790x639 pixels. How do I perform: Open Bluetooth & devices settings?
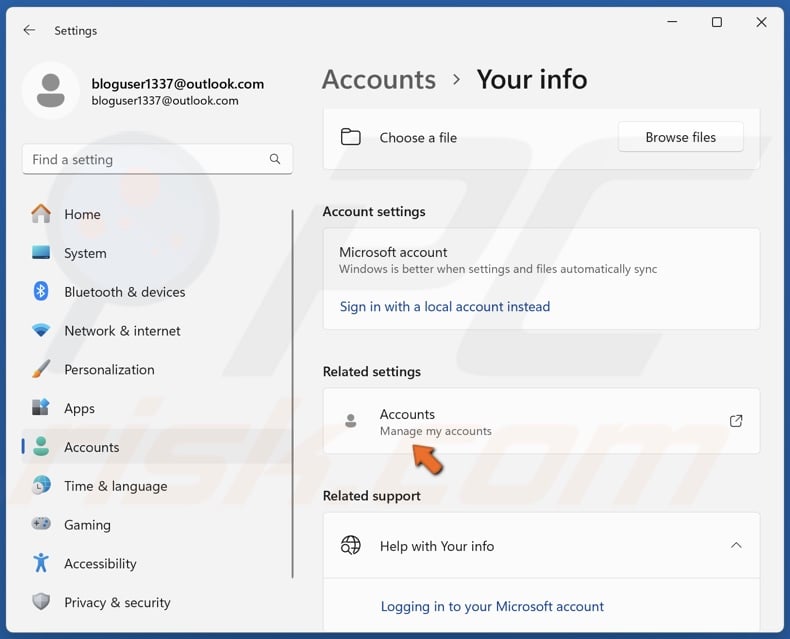pyautogui.click(x=157, y=292)
